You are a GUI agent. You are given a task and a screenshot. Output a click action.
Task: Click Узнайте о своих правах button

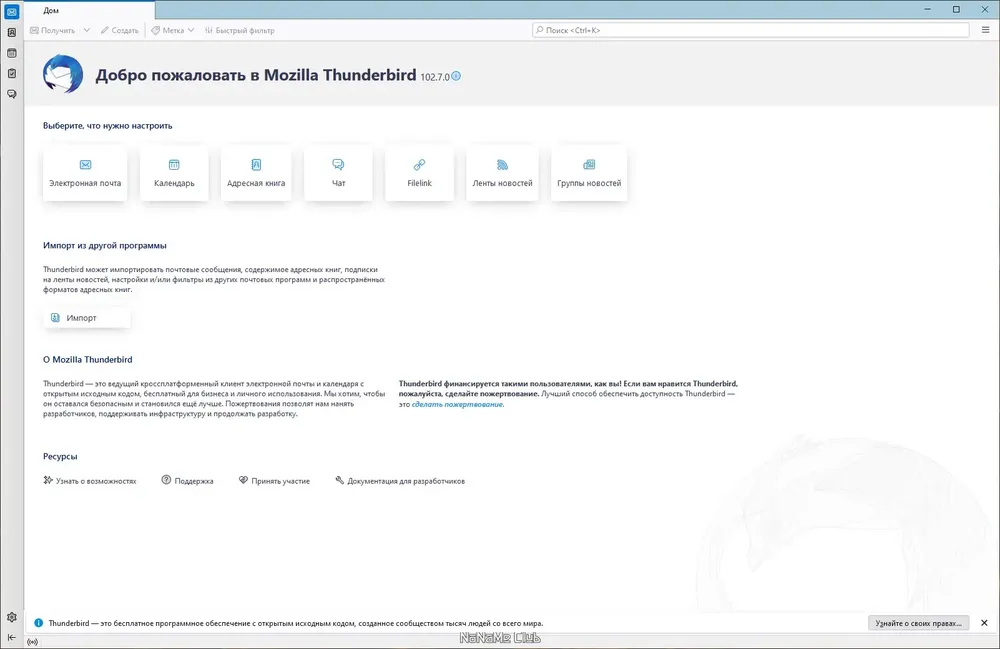(918, 623)
